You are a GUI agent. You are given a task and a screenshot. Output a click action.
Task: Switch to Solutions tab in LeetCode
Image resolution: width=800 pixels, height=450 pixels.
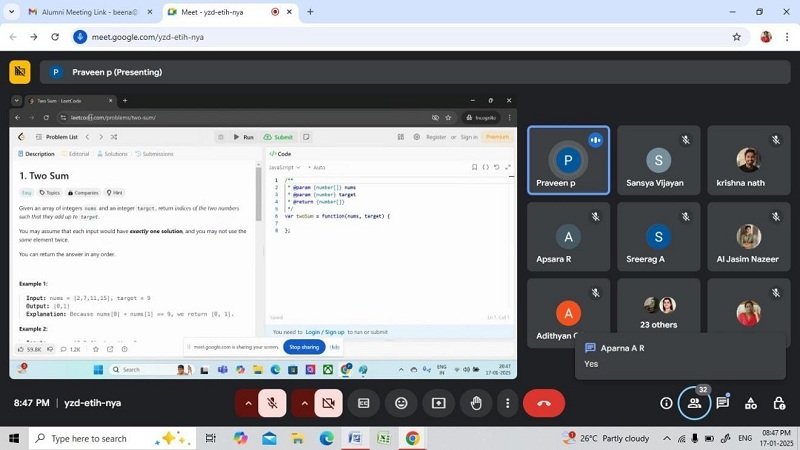coord(112,154)
